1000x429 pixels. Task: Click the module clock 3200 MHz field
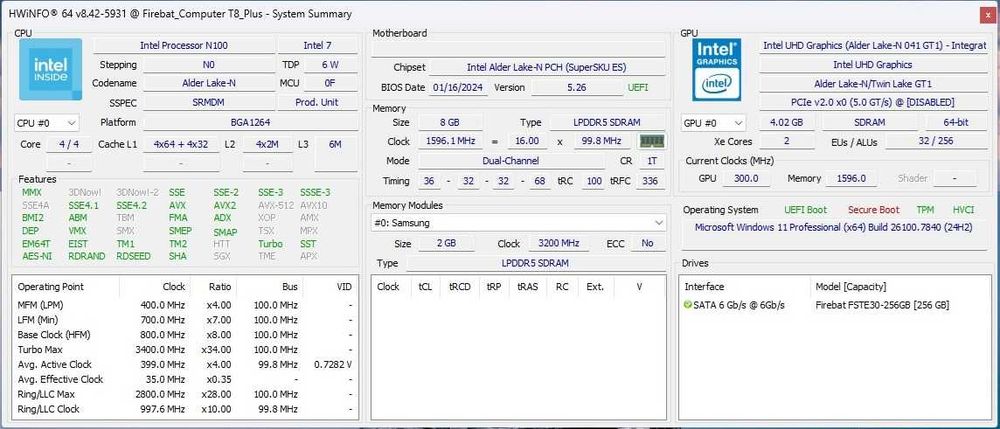pos(558,244)
